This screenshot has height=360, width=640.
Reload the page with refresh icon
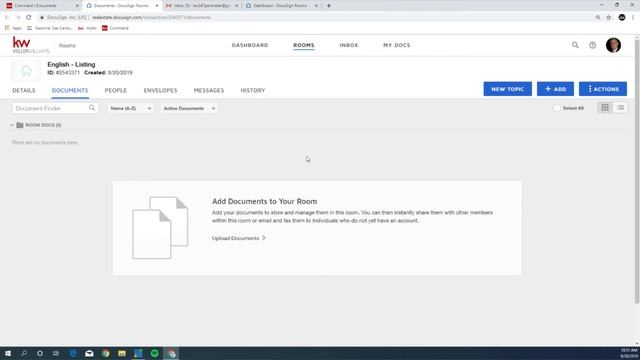pyautogui.click(x=29, y=18)
